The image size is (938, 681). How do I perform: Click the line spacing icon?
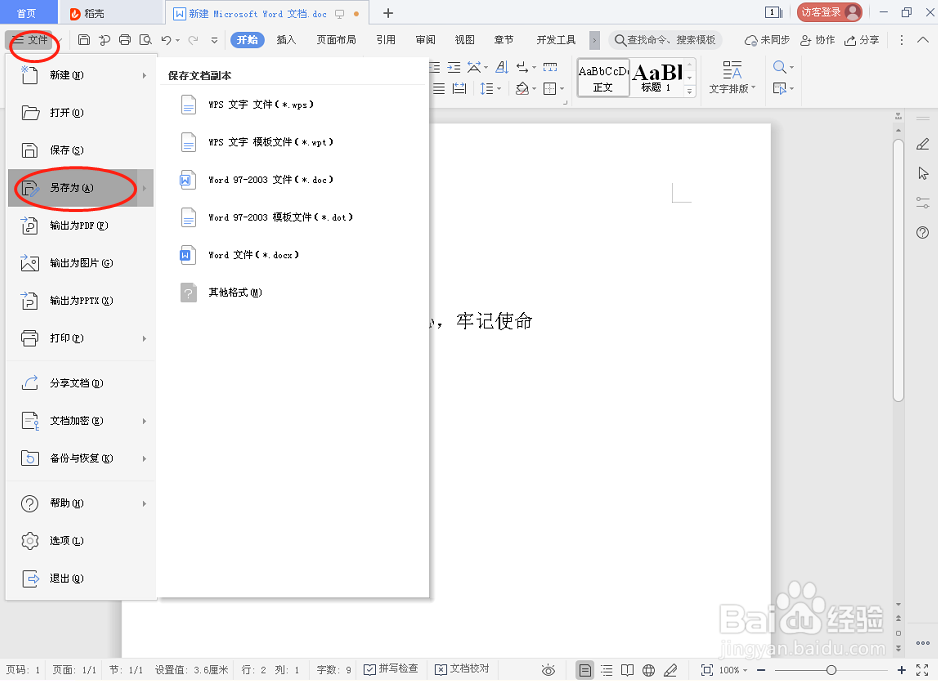pyautogui.click(x=487, y=89)
